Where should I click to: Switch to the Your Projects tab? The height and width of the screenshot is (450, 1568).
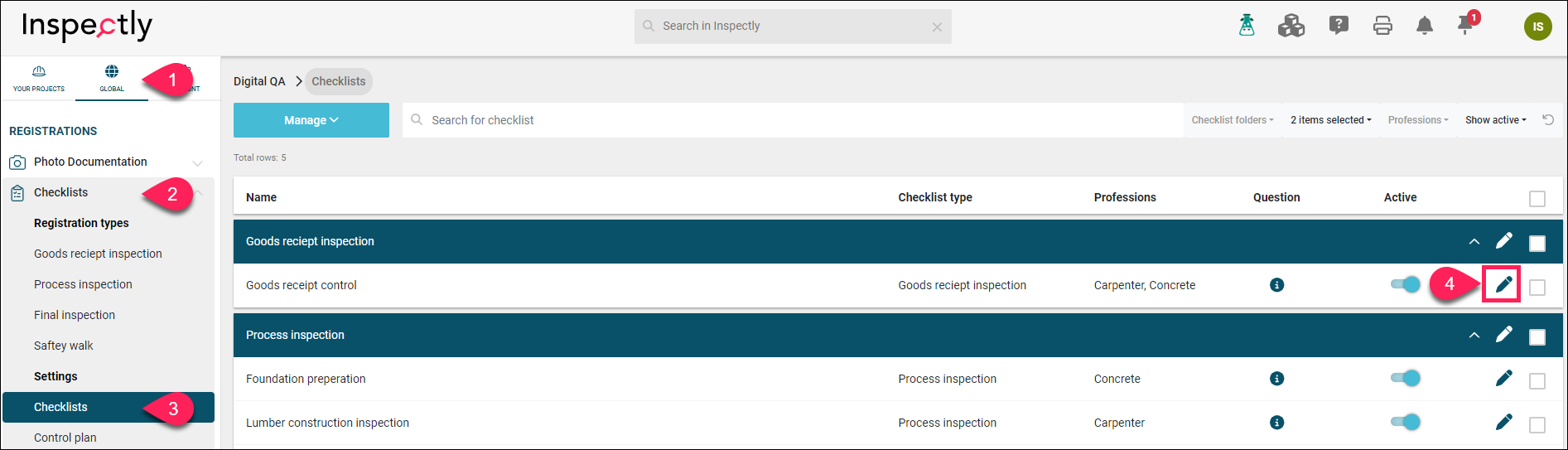click(x=39, y=79)
